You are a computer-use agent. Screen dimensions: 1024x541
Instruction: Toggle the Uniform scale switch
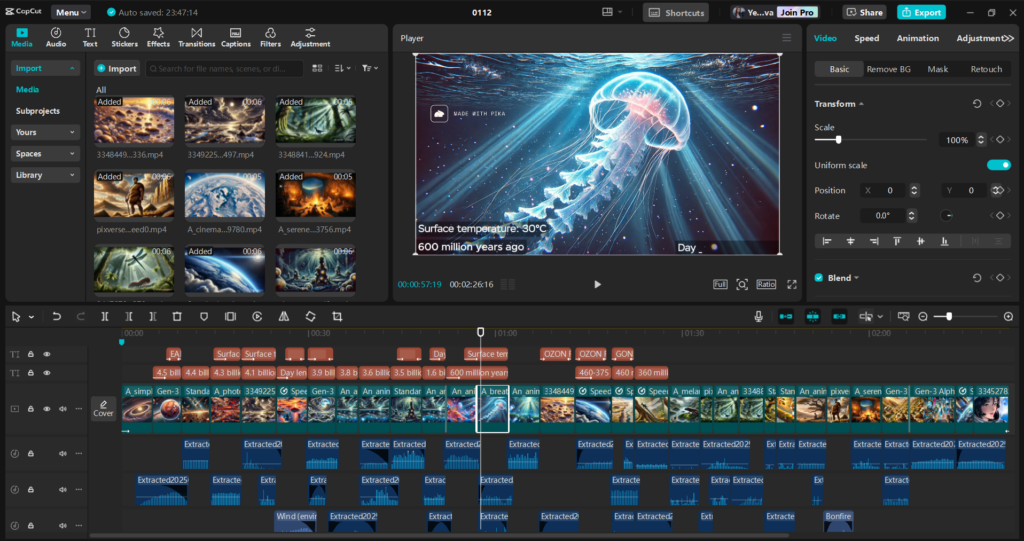pos(998,165)
